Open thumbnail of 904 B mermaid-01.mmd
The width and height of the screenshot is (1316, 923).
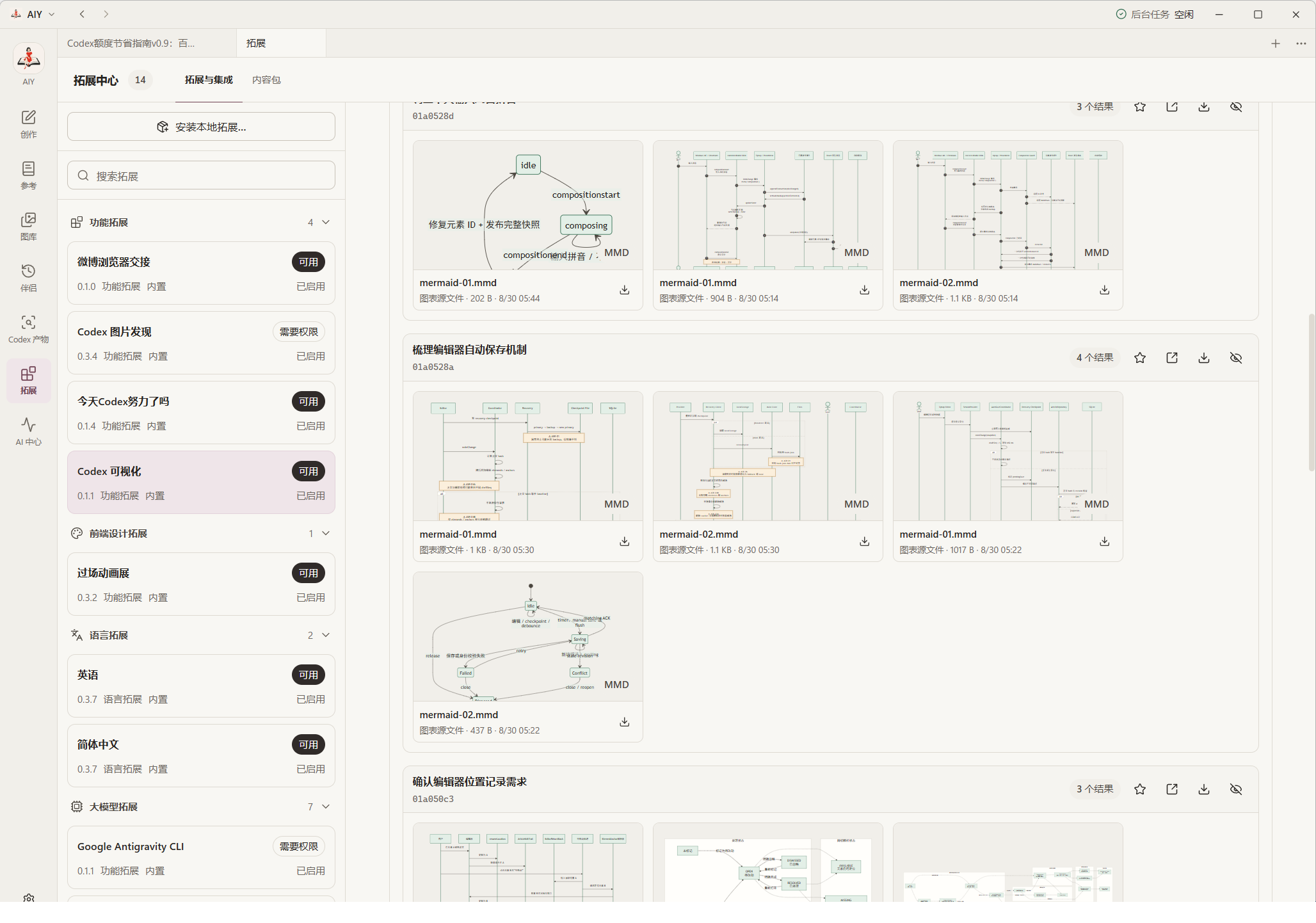(x=768, y=205)
